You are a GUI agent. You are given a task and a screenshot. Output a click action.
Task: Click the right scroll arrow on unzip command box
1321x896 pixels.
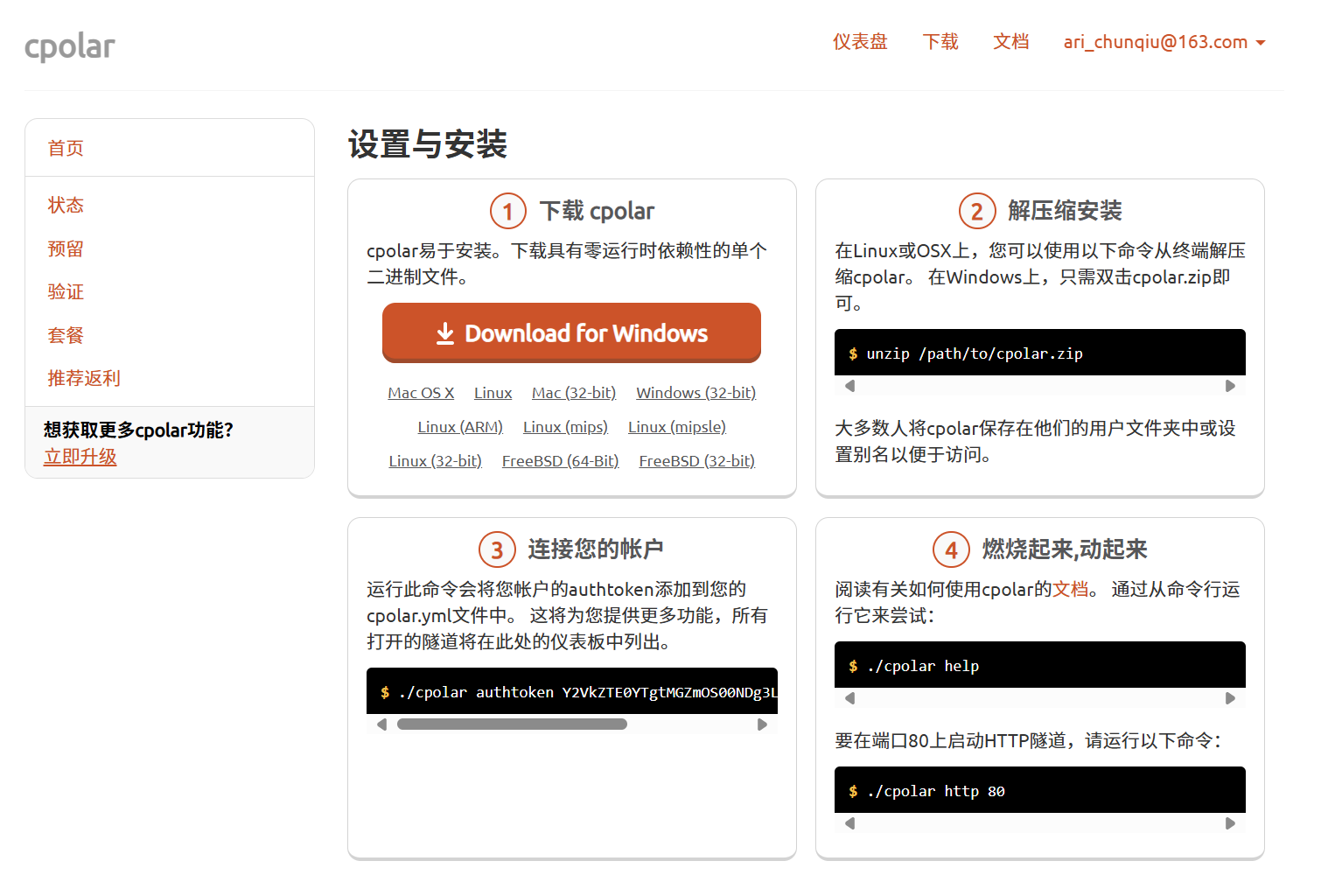1230,385
